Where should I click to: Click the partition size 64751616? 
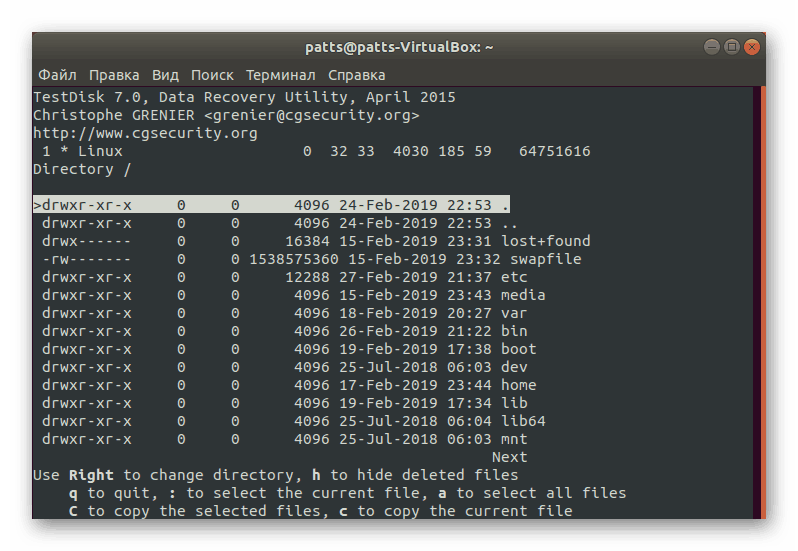pos(555,151)
